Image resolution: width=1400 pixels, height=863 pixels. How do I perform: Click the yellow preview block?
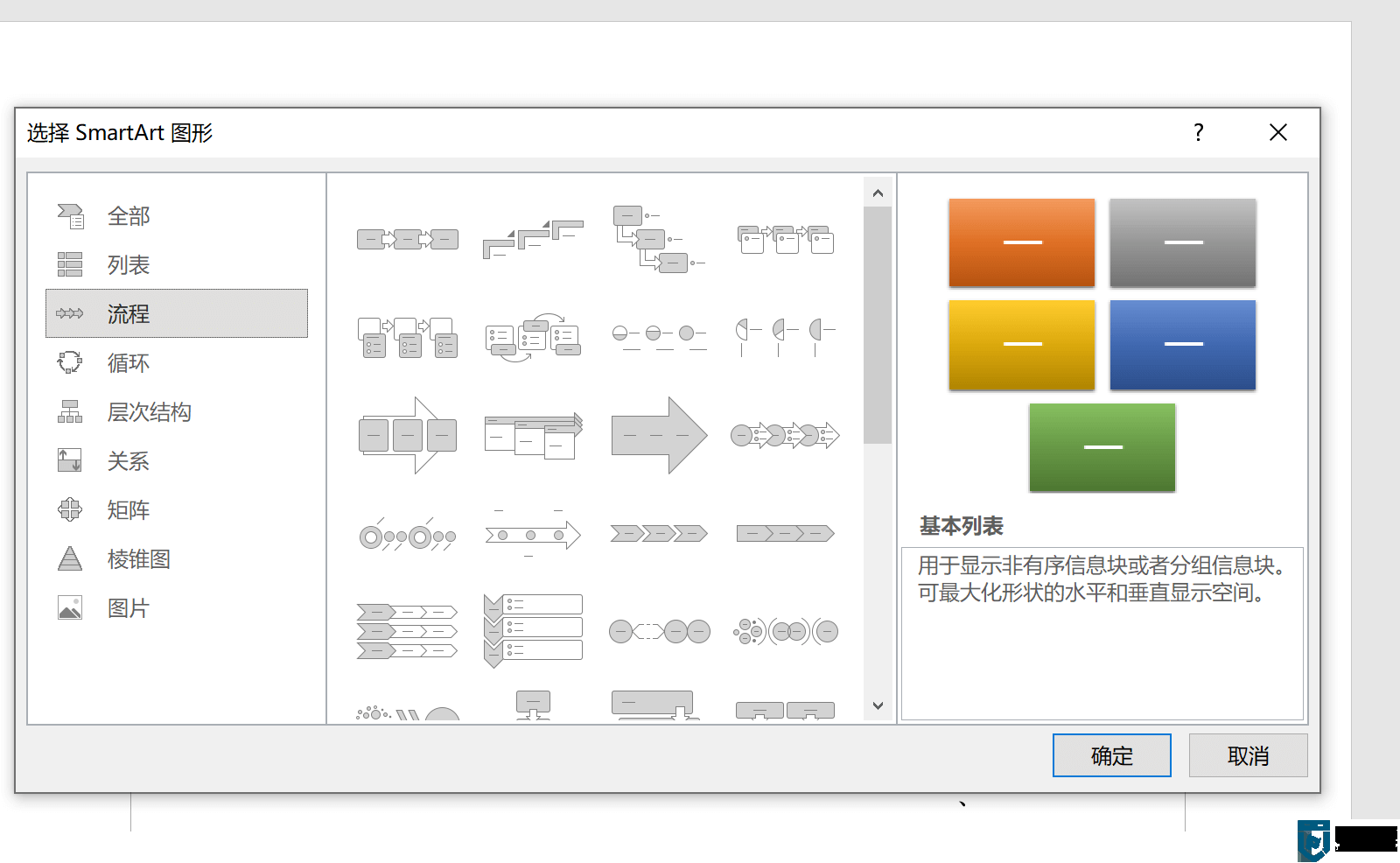1022,345
